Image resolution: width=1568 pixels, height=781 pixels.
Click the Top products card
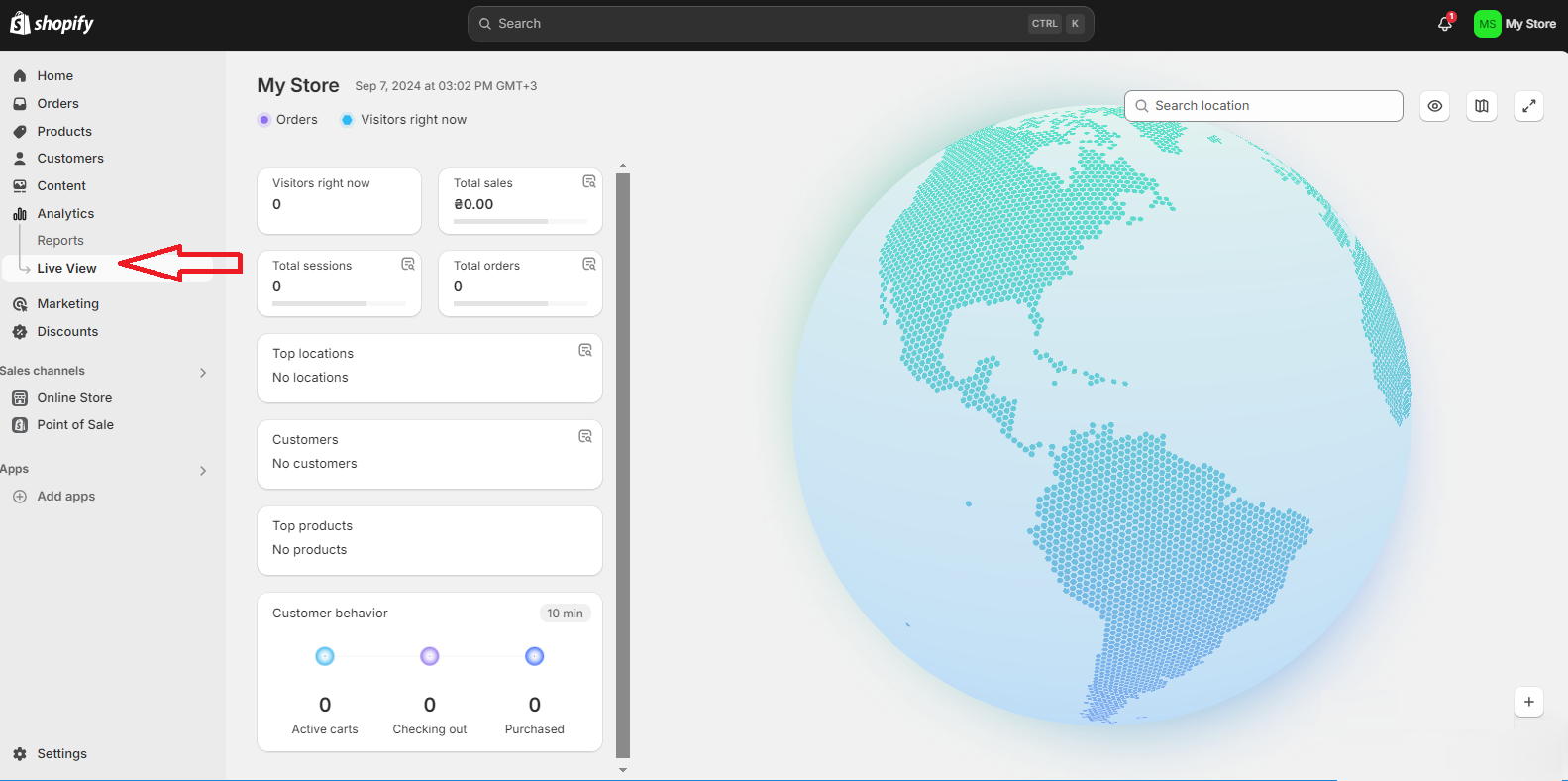[430, 541]
